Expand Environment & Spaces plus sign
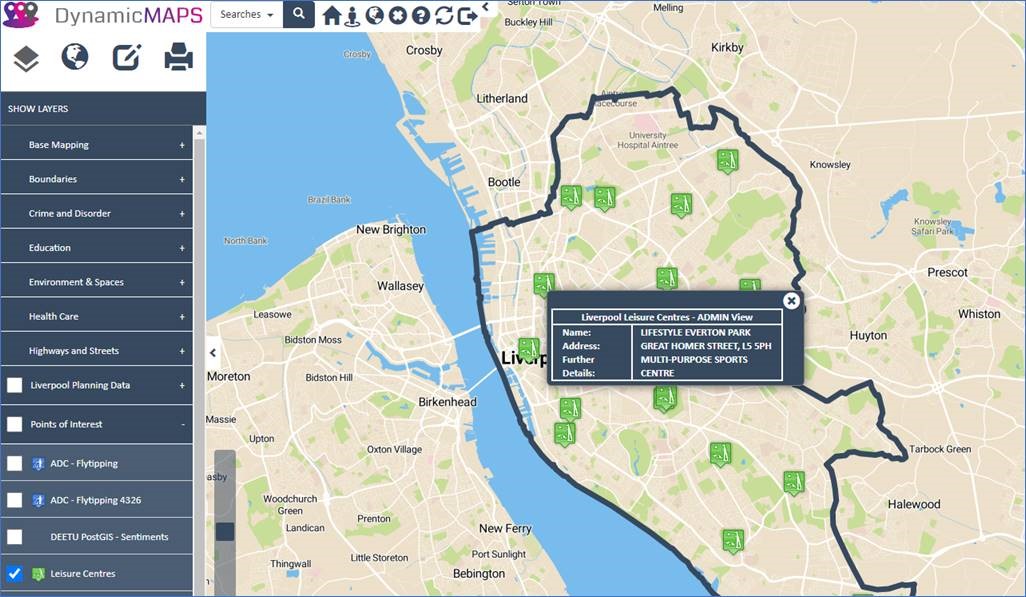Screen dimensions: 1026x597 182,283
